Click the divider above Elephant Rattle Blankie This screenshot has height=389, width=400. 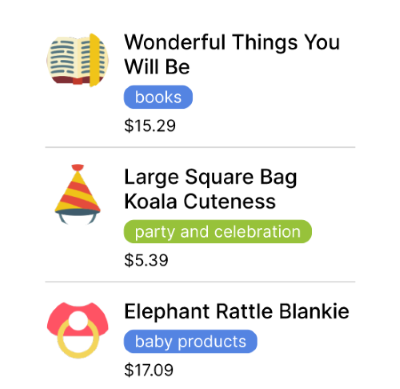200,282
